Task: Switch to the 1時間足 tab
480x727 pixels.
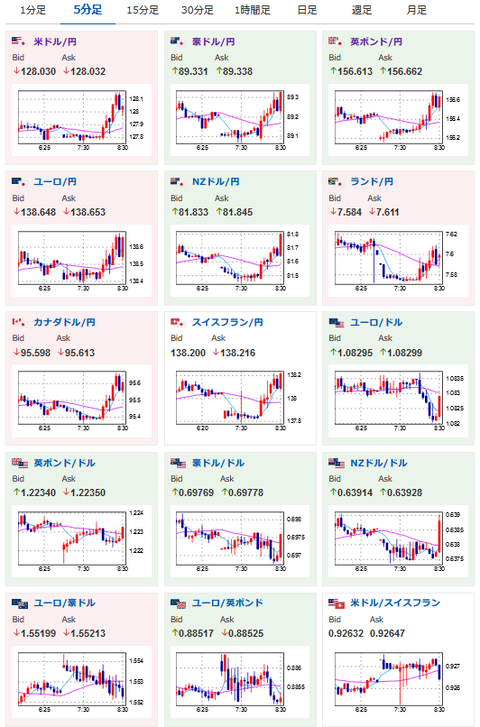Action: (252, 10)
